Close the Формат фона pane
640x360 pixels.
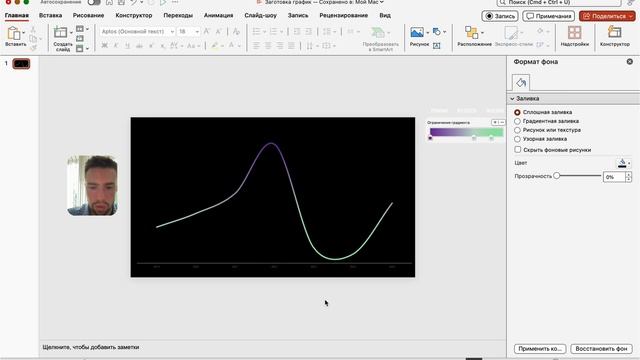click(630, 62)
